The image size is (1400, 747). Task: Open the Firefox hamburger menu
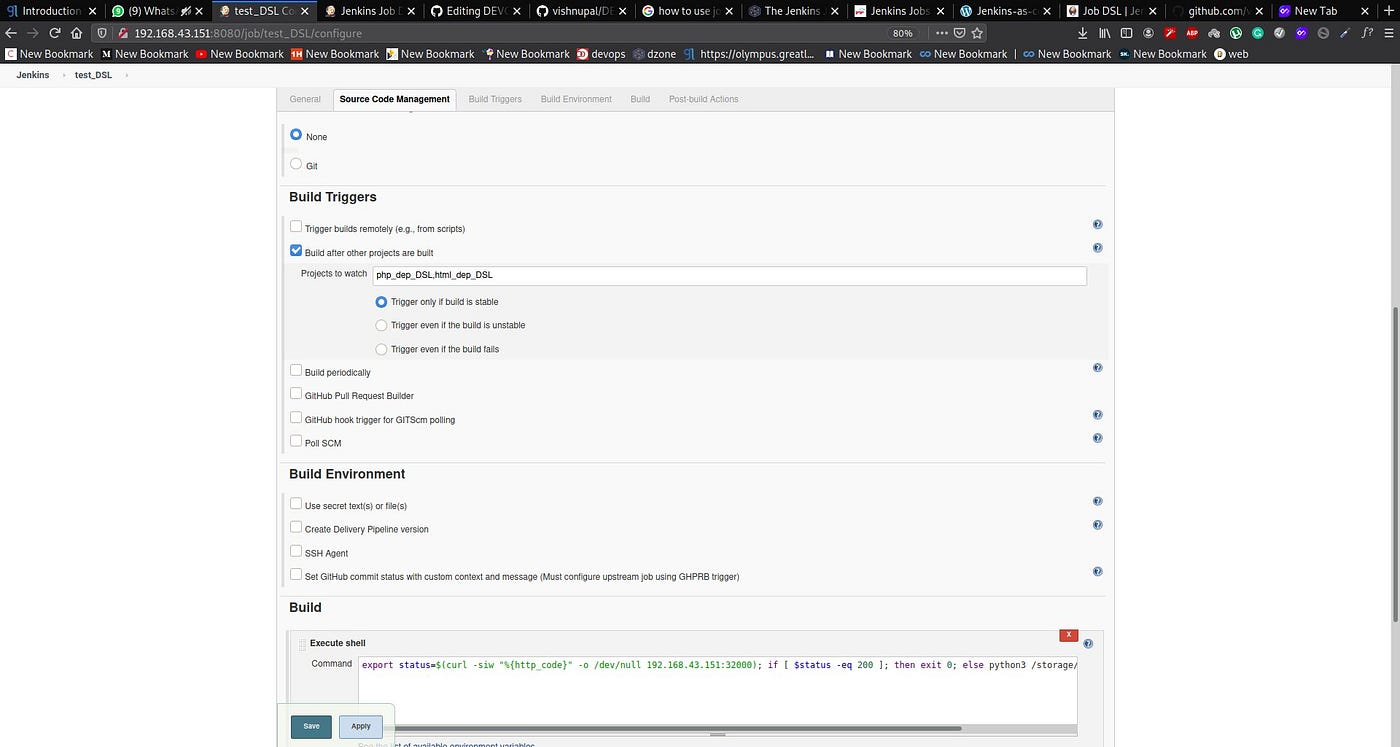1388,32
